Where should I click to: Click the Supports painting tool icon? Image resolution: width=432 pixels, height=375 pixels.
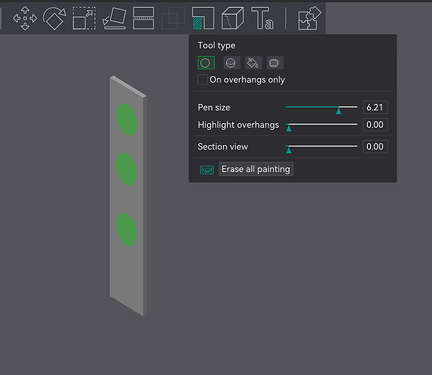(x=203, y=18)
